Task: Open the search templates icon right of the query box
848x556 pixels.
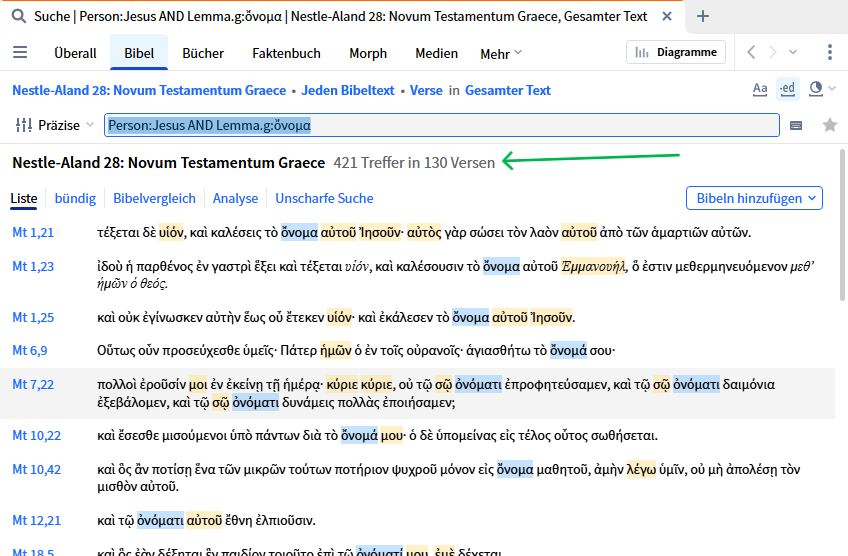Action: 796,125
